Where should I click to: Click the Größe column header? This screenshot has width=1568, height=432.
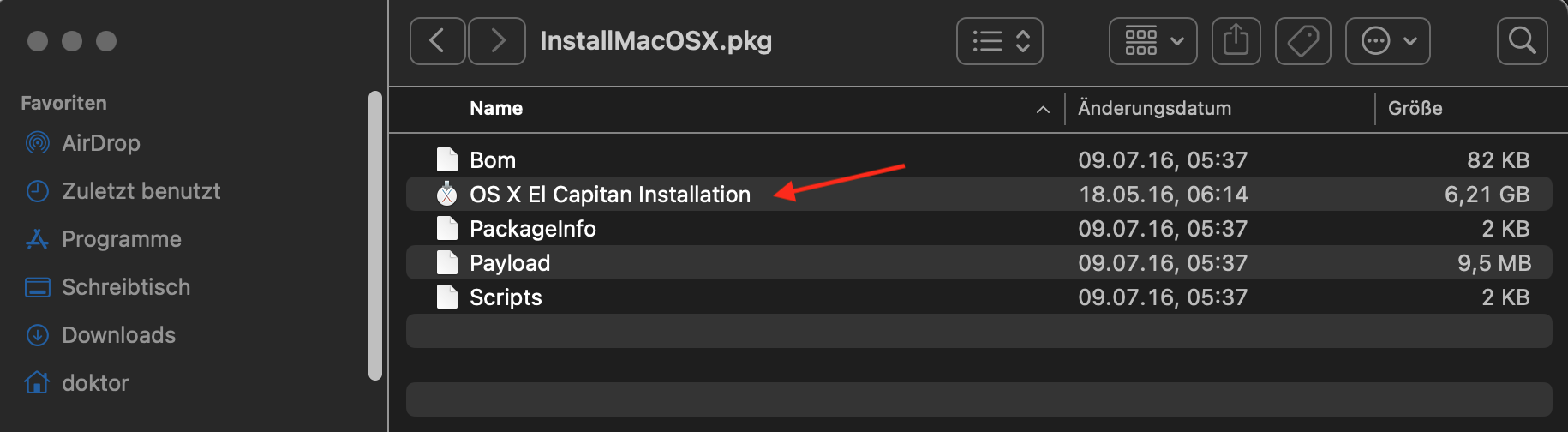click(1415, 109)
